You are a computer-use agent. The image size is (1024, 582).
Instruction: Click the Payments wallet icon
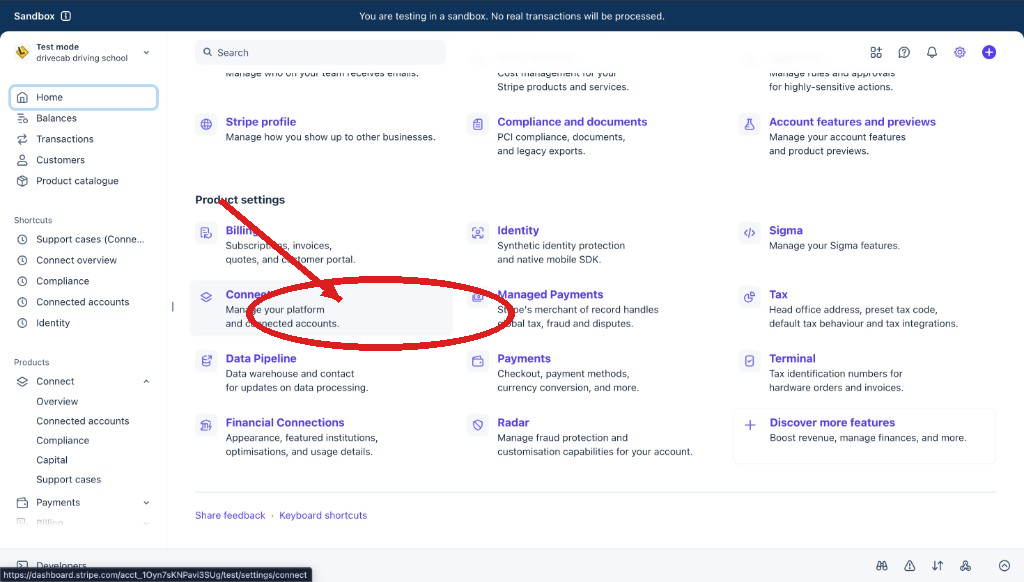point(478,361)
